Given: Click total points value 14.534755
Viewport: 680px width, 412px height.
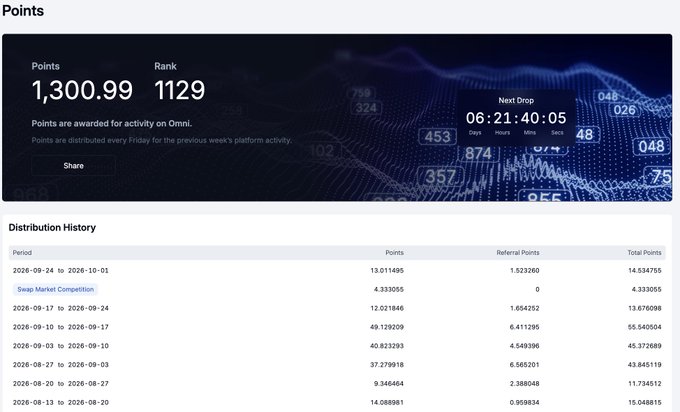Looking at the screenshot, I should [x=644, y=270].
